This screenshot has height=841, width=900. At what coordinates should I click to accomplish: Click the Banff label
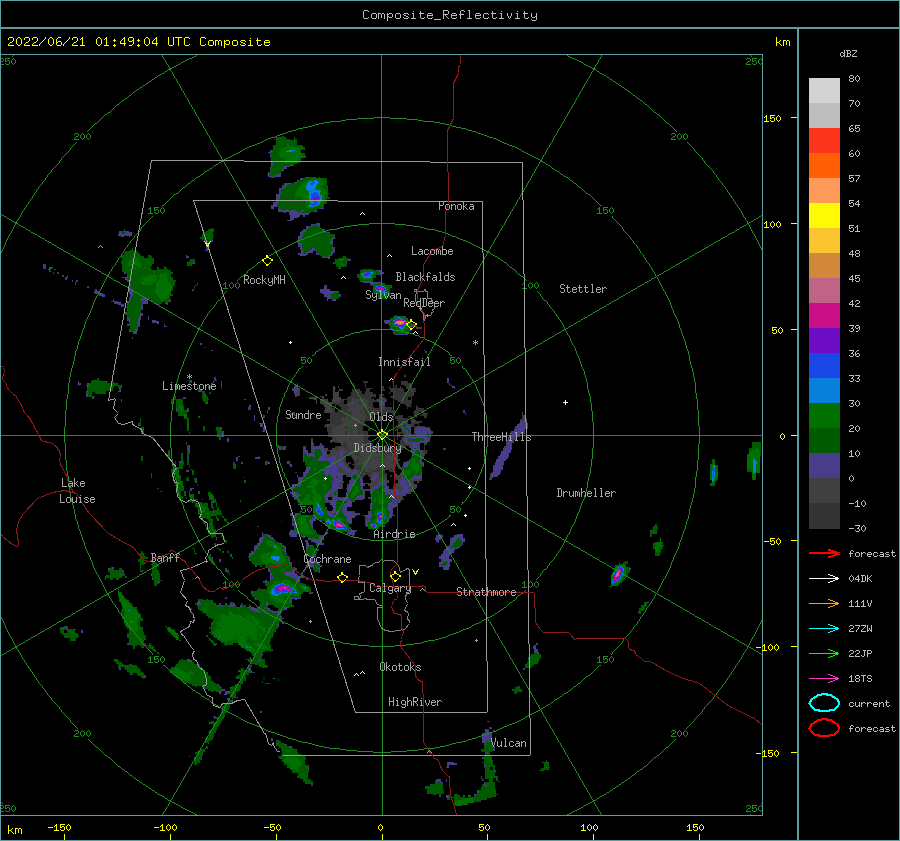click(165, 557)
